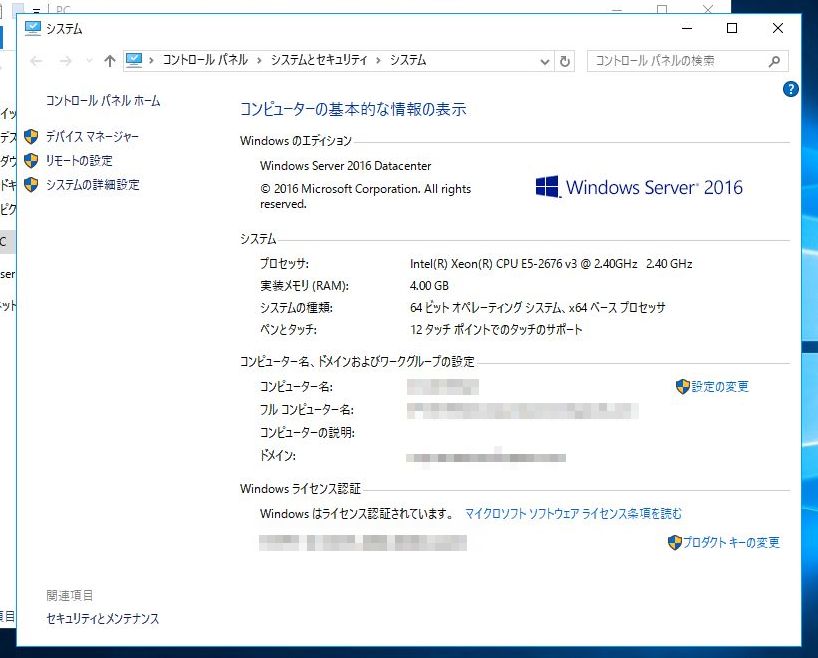Click the Windows Server 2016 logo
Image resolution: width=818 pixels, height=658 pixels.
pyautogui.click(x=639, y=187)
